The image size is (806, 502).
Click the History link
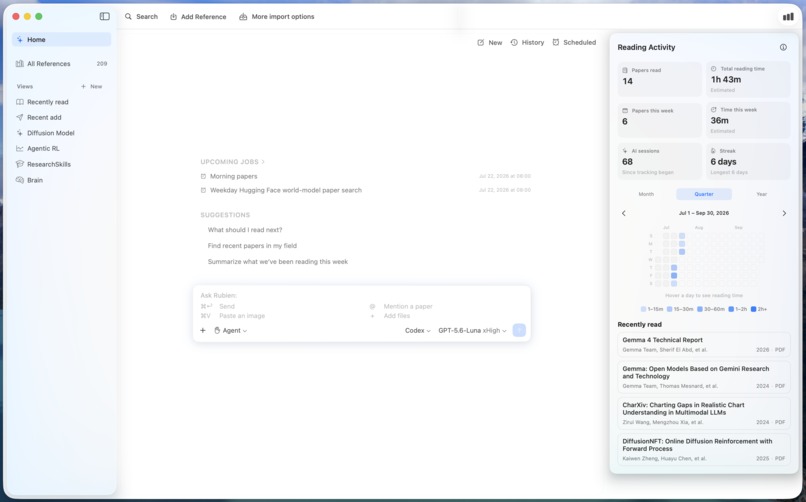[x=527, y=43]
